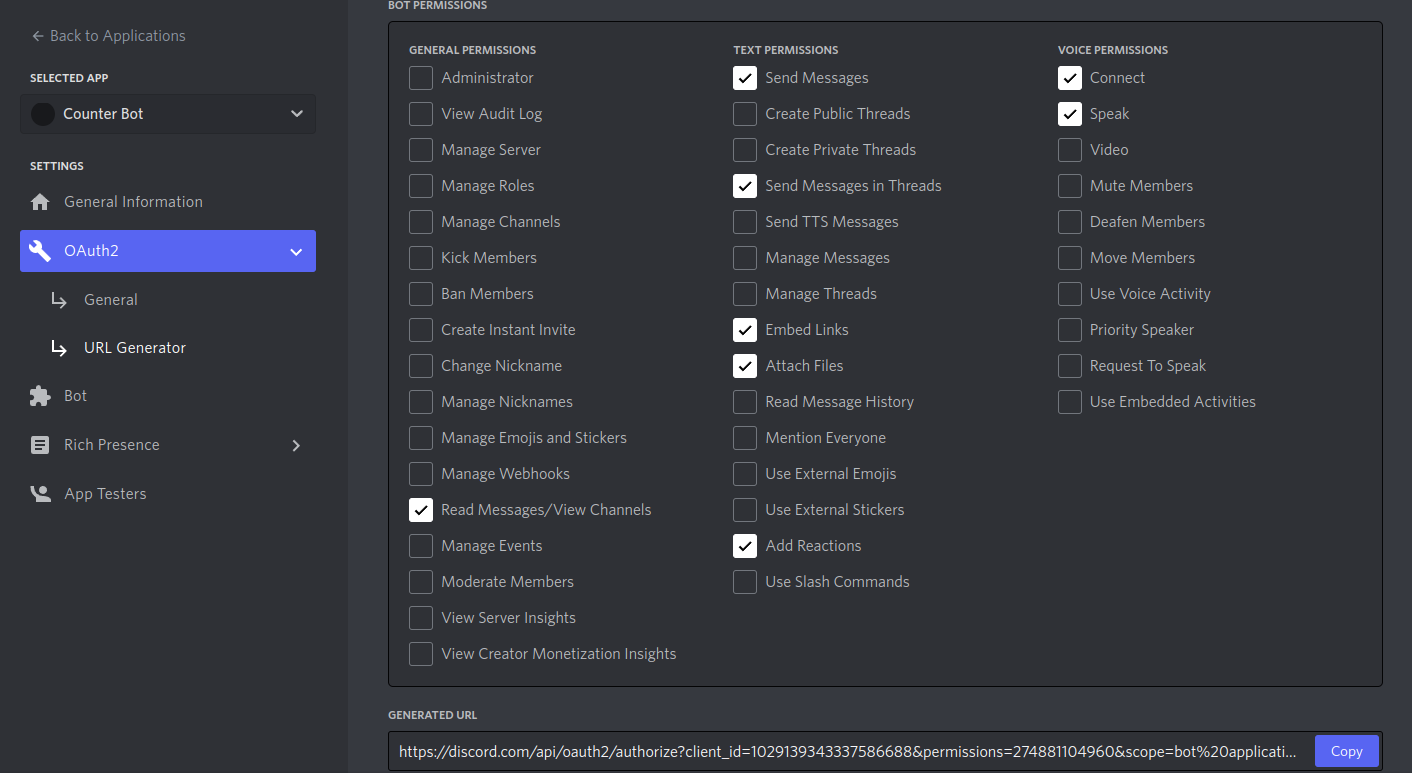Uncheck Send Messages in Threads
The width and height of the screenshot is (1412, 773).
point(745,186)
